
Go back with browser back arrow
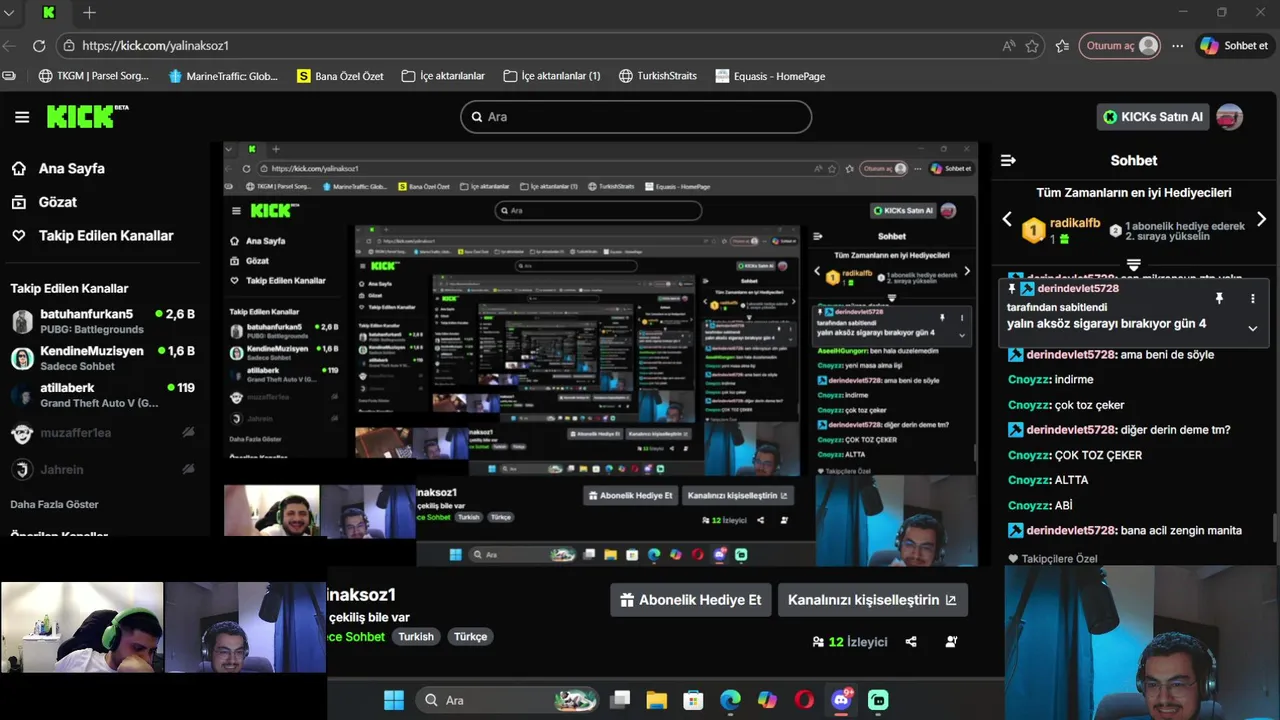pos(9,46)
